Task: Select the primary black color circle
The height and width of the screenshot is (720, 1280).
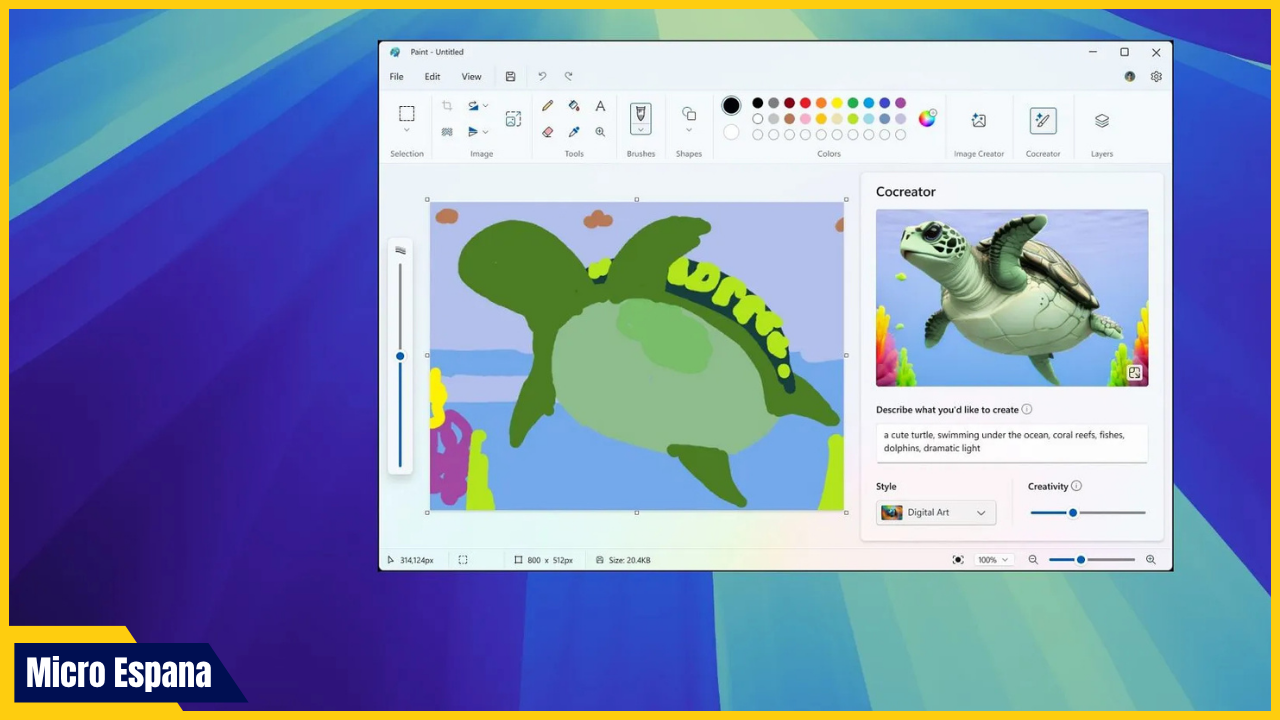Action: 731,106
